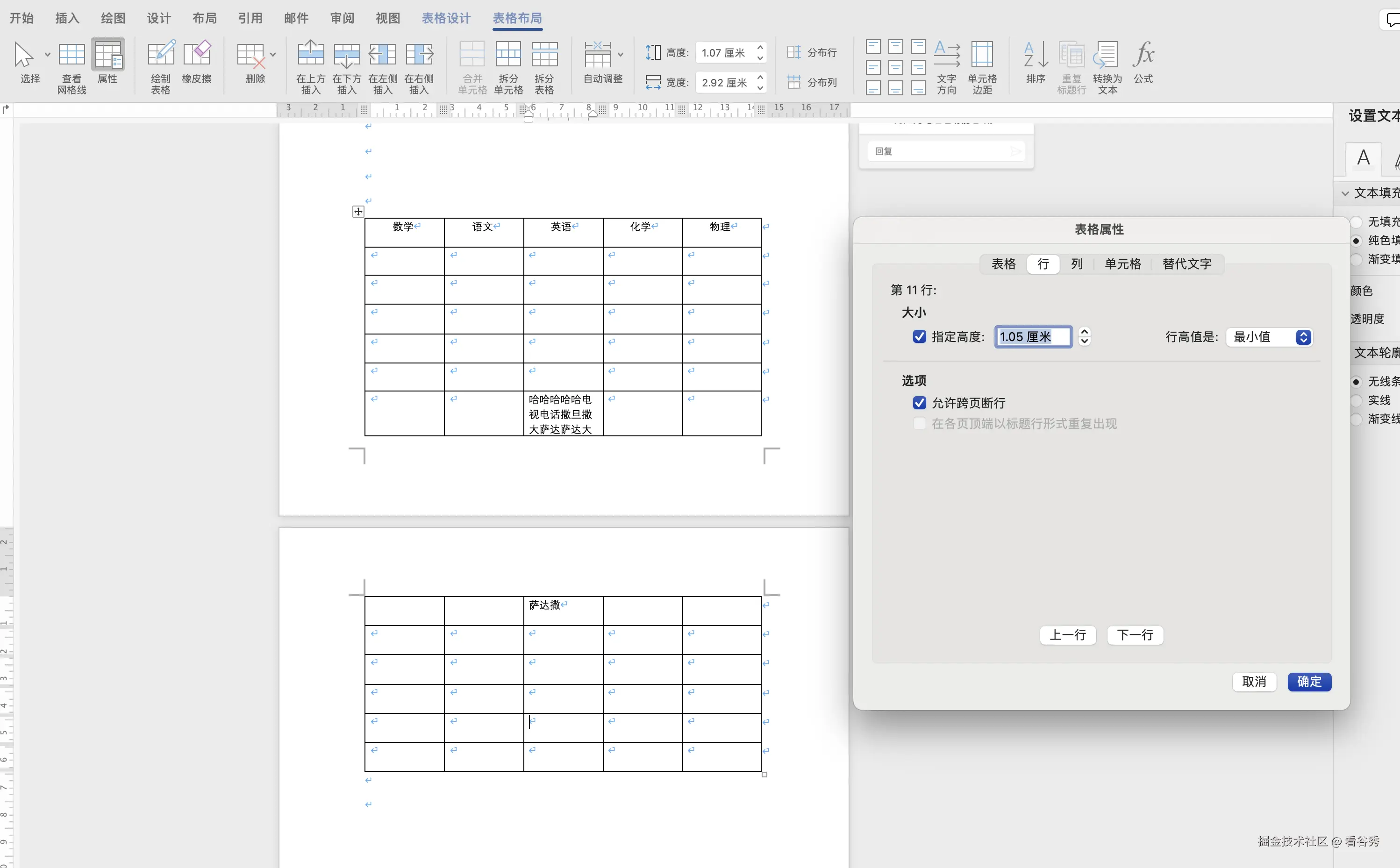This screenshot has height=868, width=1400.
Task: Open the AutoFit (自动调整) dropdown
Action: pyautogui.click(x=620, y=55)
